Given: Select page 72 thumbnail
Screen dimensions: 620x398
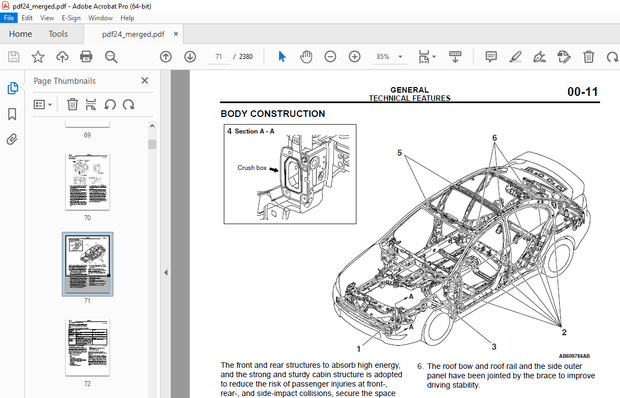Looking at the screenshot, I should 87,347.
